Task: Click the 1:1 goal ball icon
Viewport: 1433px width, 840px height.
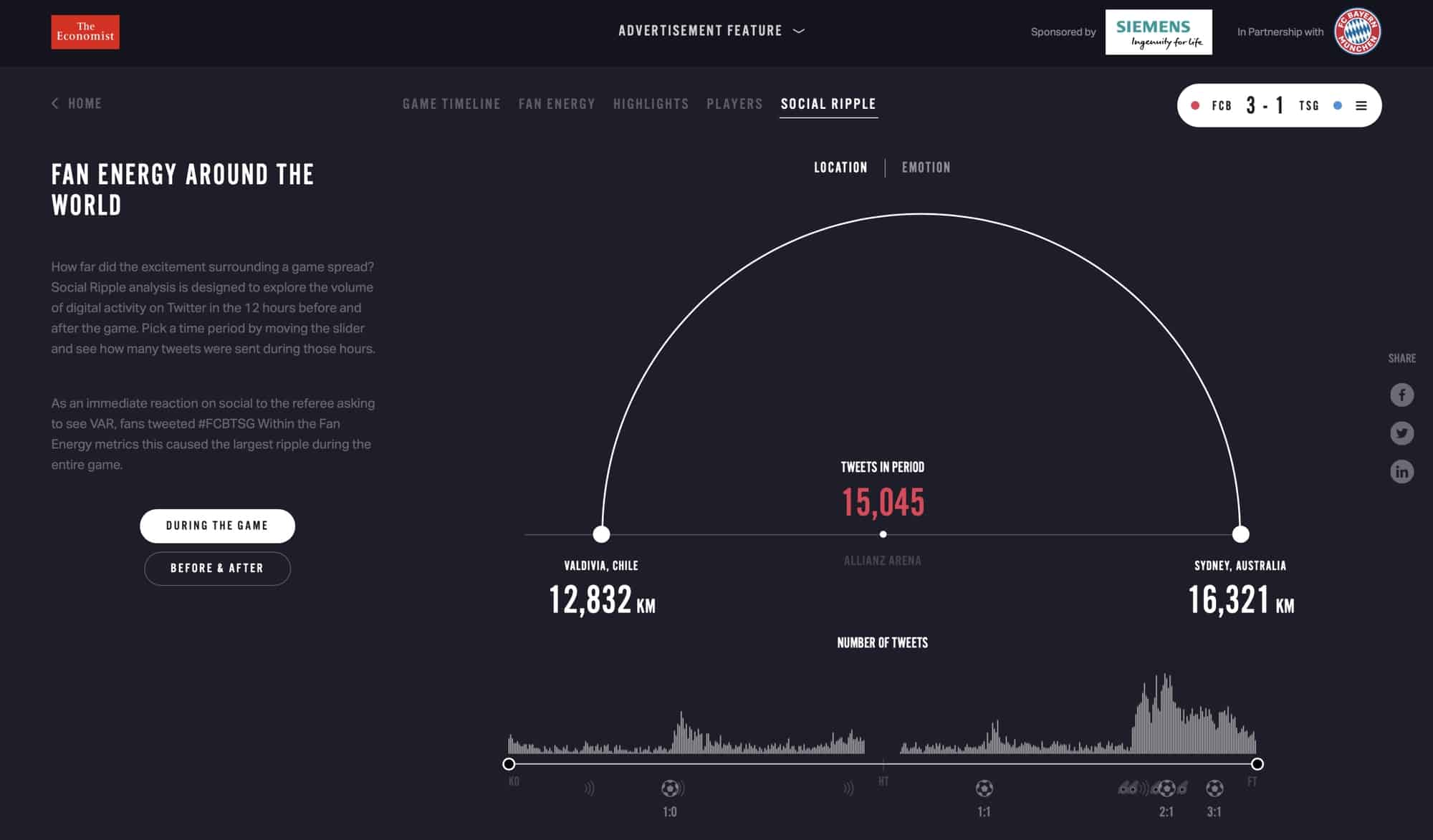Action: (984, 788)
